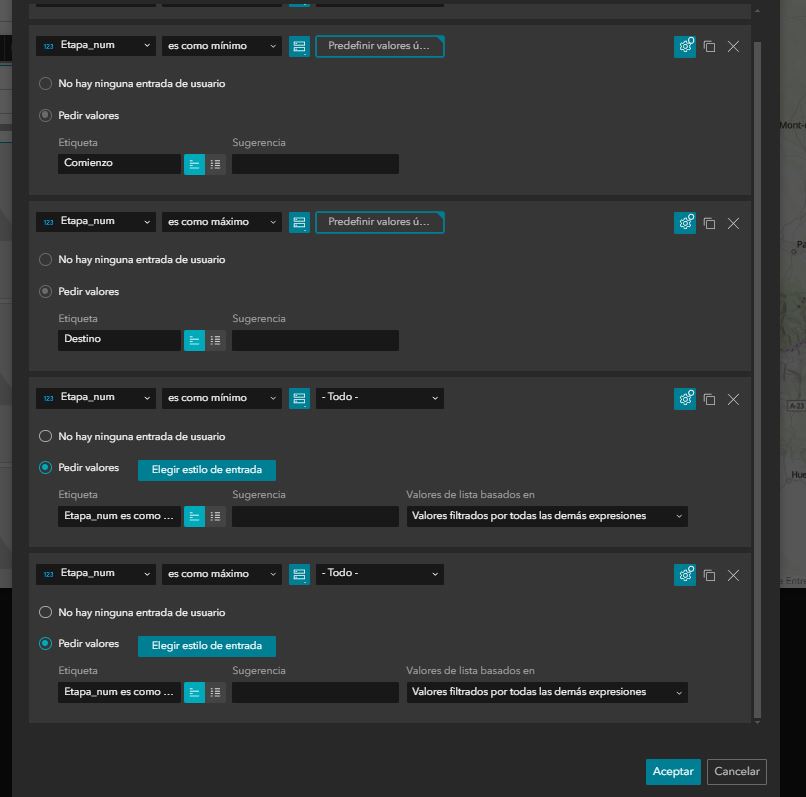Select the list style icon next to Destino field

[x=214, y=340]
